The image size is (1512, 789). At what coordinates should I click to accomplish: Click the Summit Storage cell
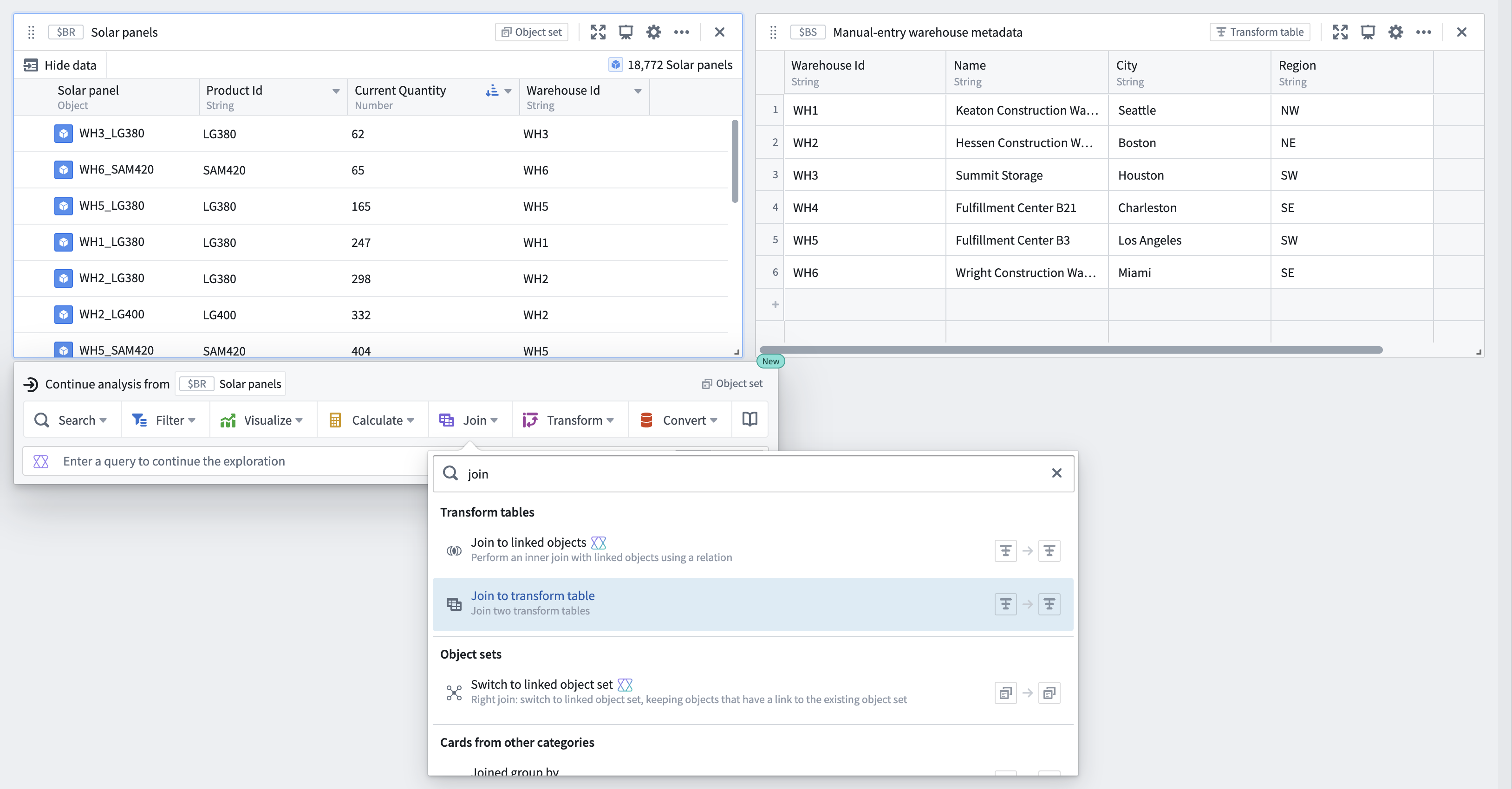[1027, 175]
